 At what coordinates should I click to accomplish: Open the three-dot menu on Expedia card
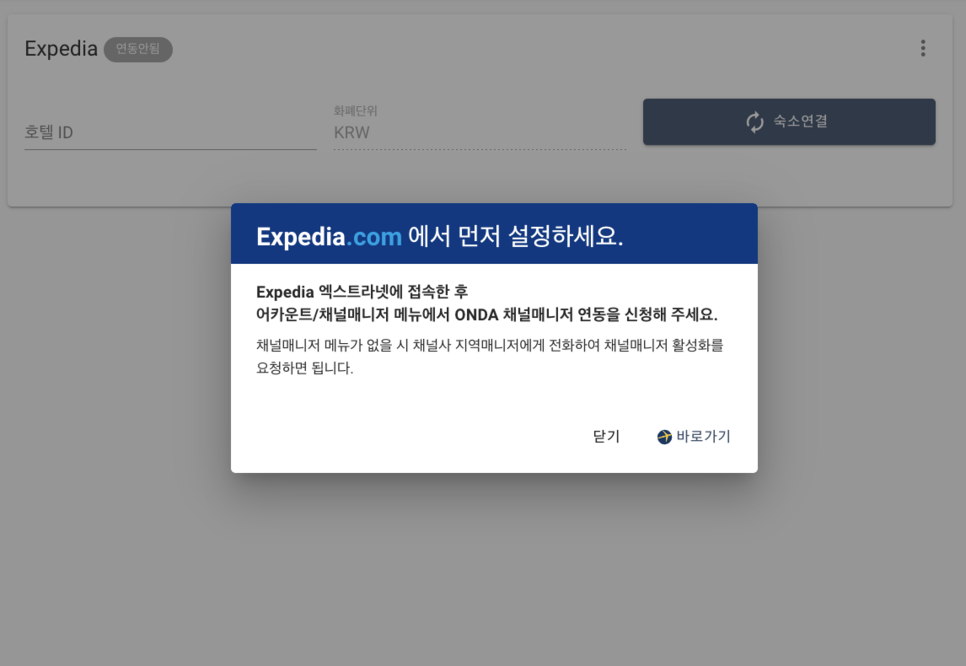[x=922, y=48]
